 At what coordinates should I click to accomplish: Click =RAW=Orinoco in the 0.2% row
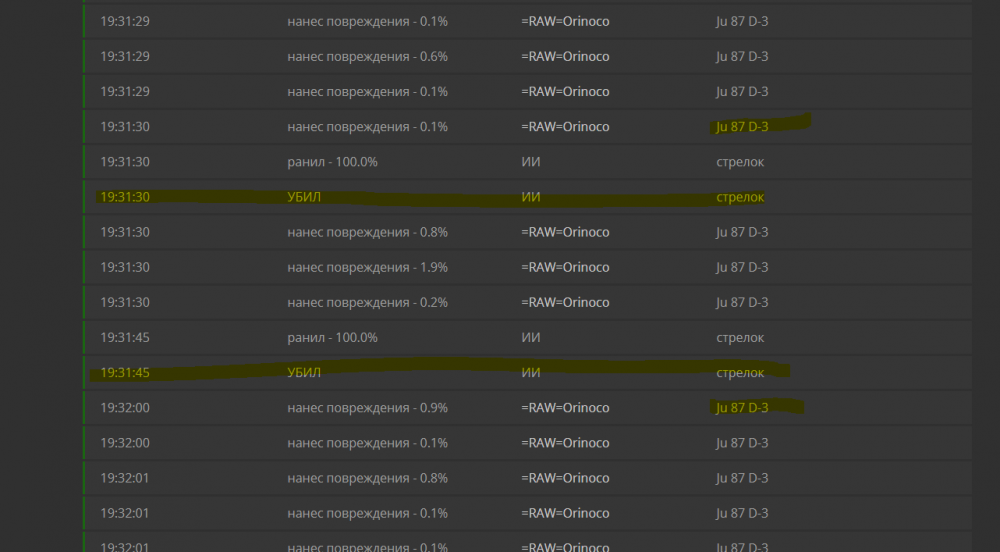point(565,302)
